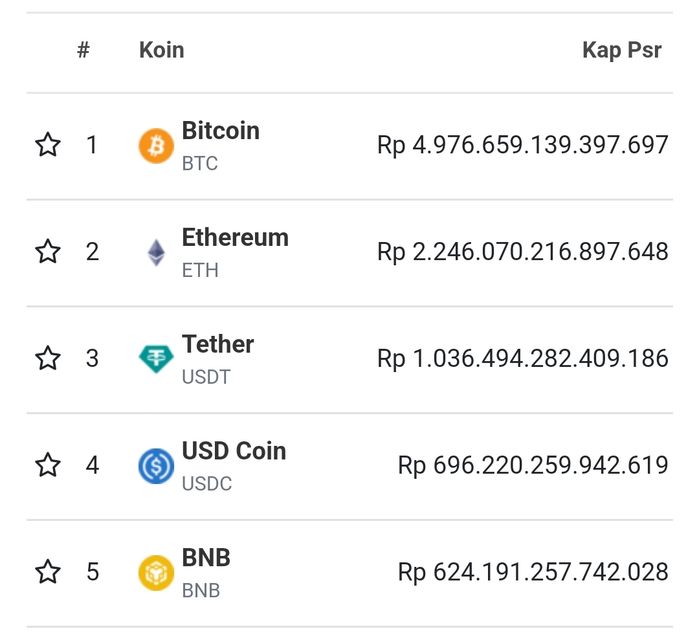Viewport: 699px width, 640px height.
Task: Click the Bitcoin orange logo icon
Action: 156,146
